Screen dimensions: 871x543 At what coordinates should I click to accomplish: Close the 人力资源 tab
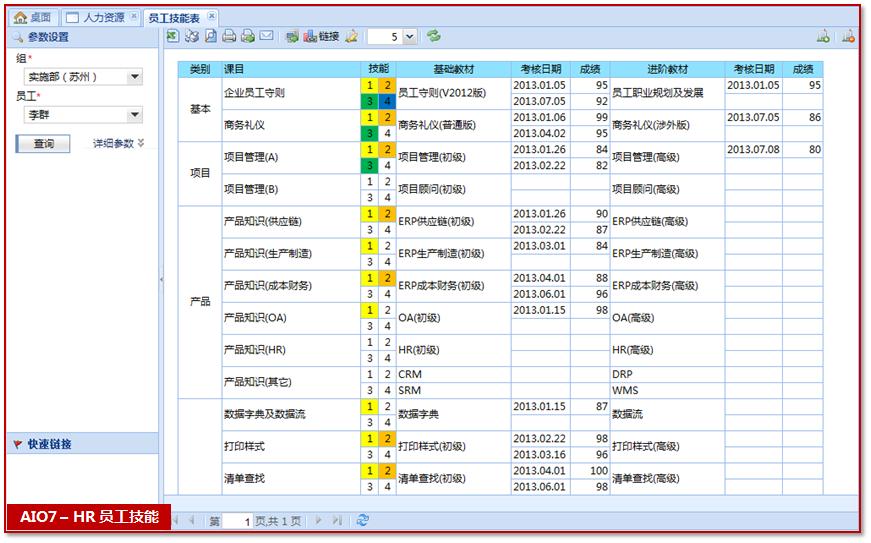point(134,17)
